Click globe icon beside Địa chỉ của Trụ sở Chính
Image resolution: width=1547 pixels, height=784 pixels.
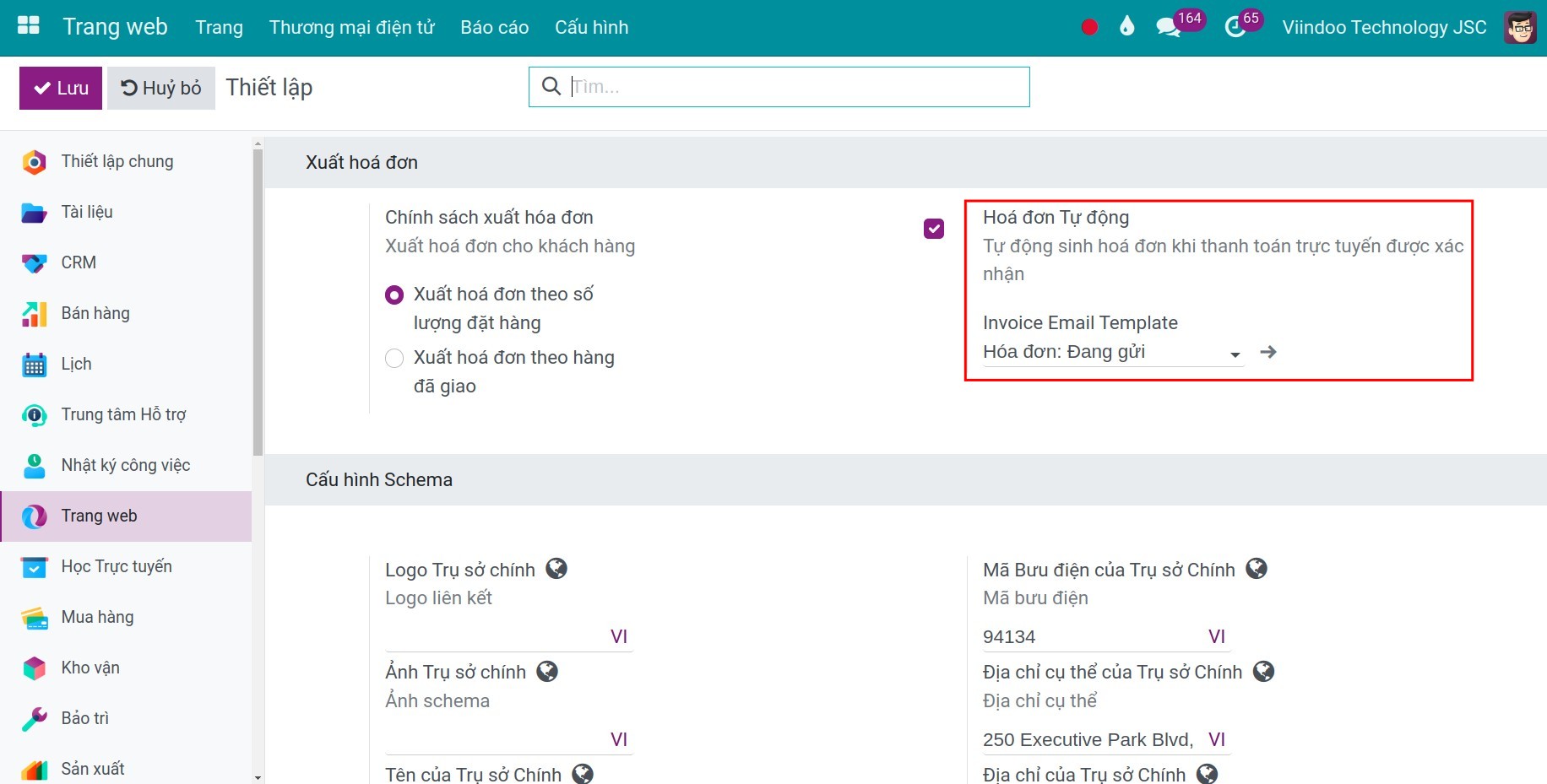pos(1208,774)
